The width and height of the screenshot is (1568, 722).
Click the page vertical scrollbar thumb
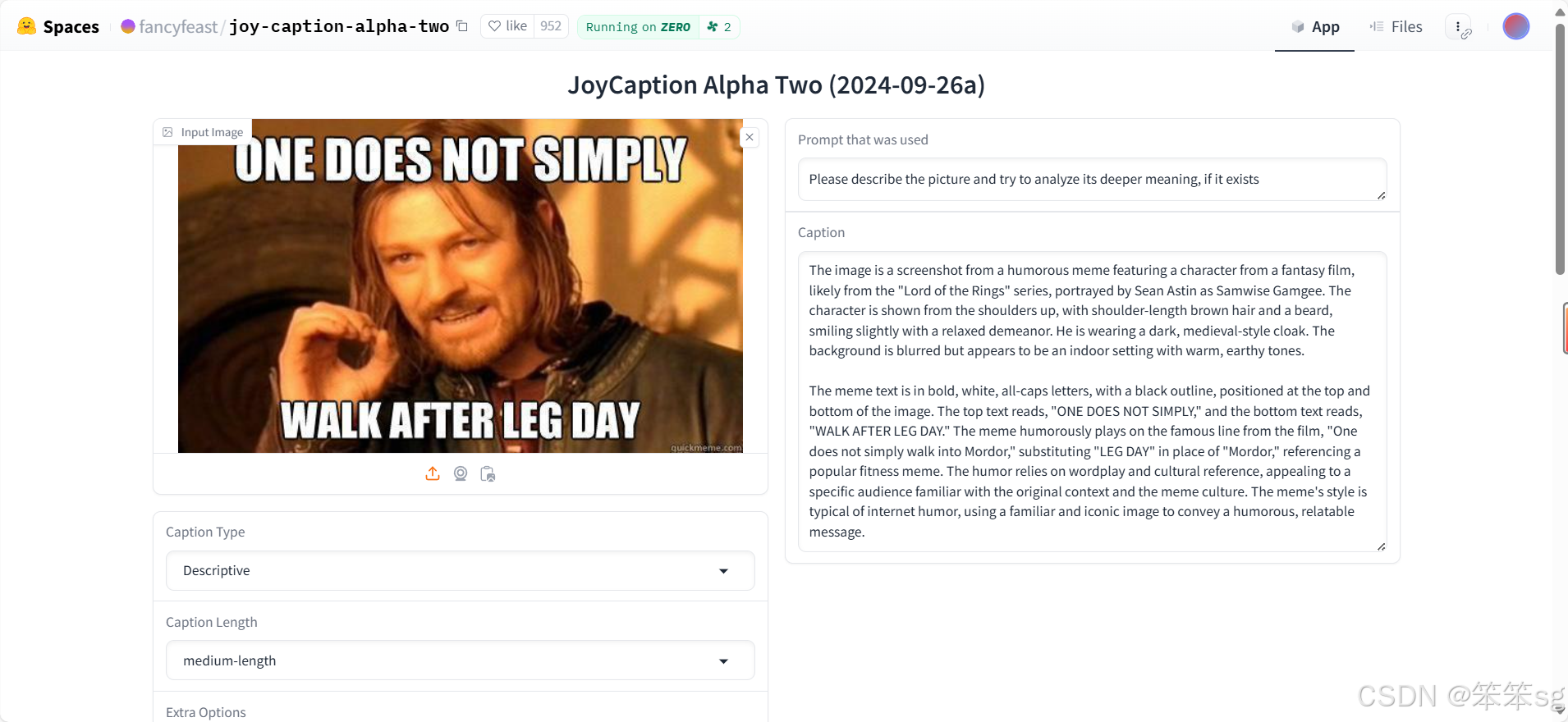pyautogui.click(x=1560, y=148)
